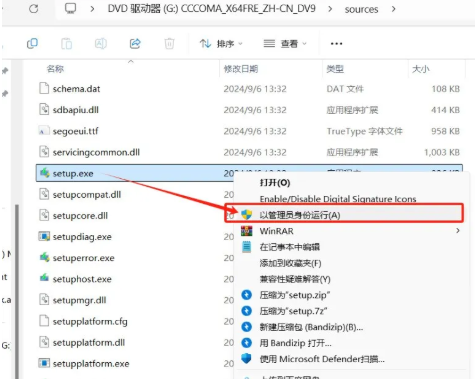Screen dimensions: 475x379
Task: Open the WinRAR submenu entry
Action: [x=351, y=231]
